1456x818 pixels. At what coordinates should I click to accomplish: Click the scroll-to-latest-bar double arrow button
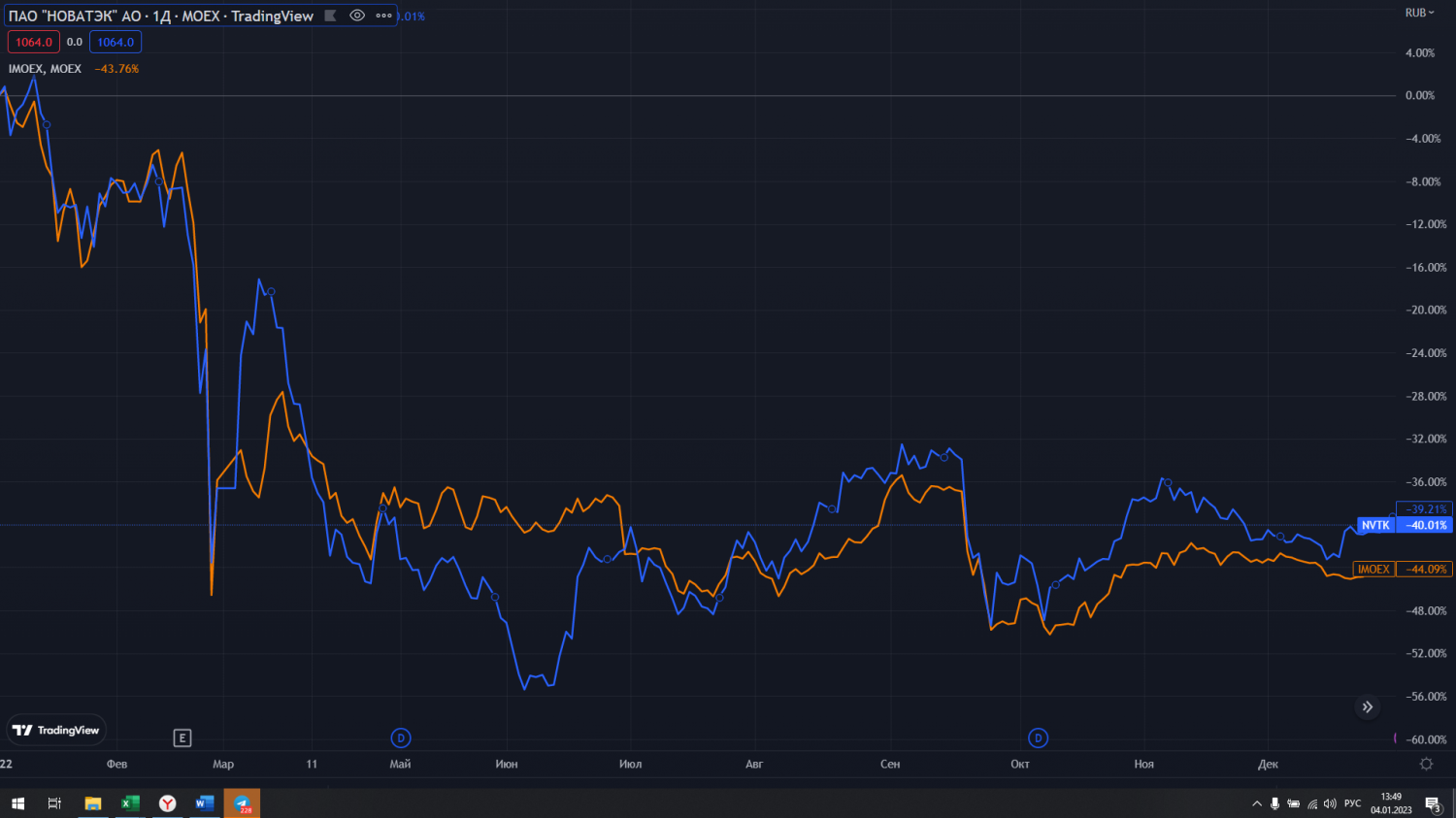tap(1367, 707)
